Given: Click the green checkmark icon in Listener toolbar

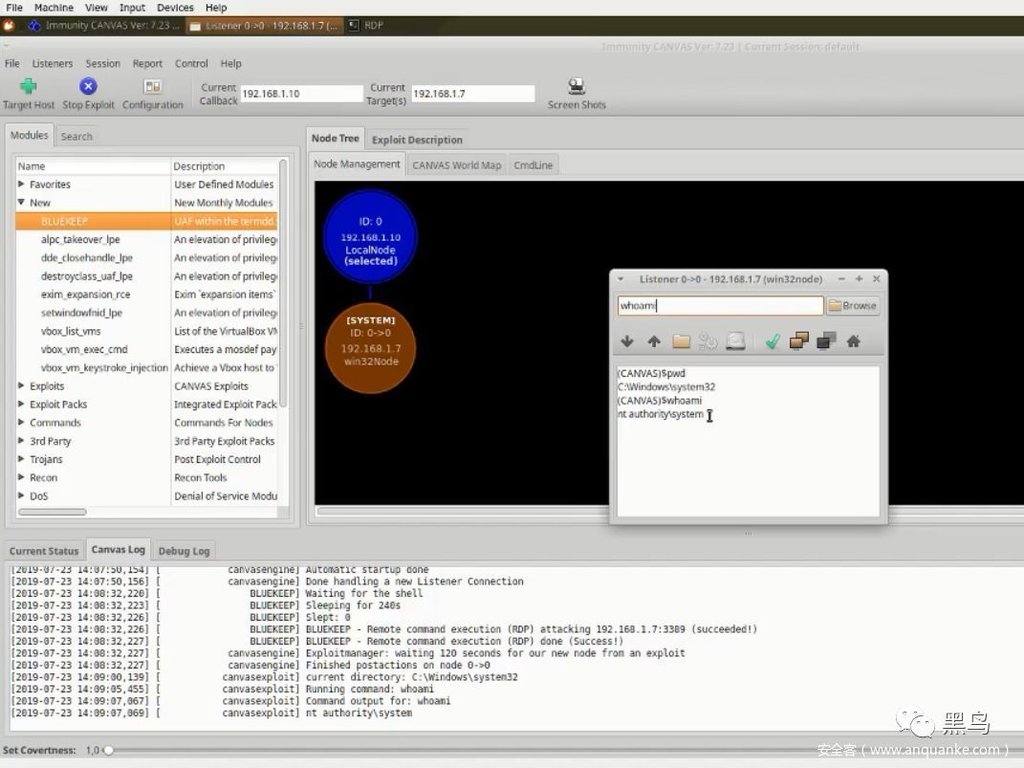Looking at the screenshot, I should pos(773,341).
